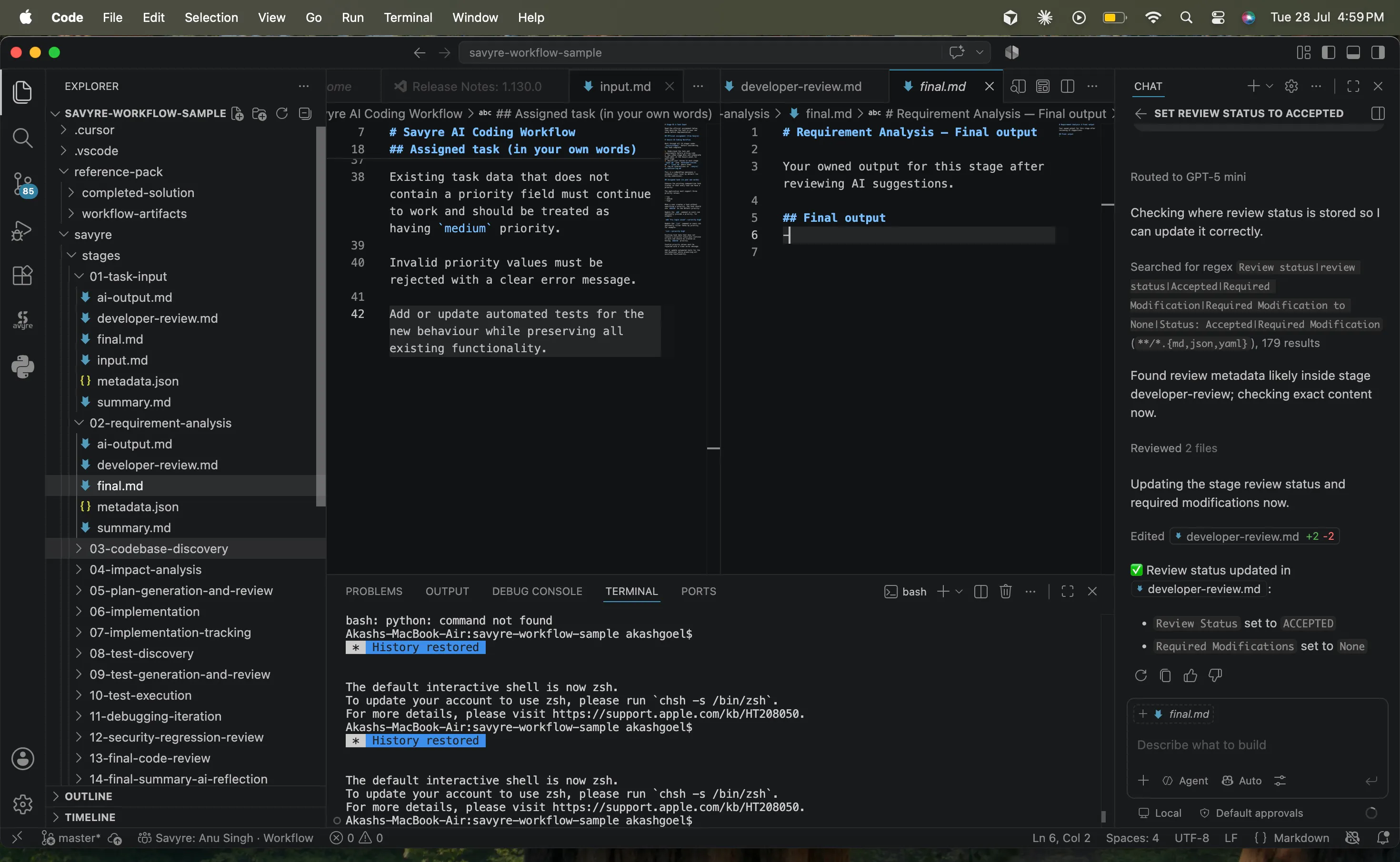Open macOS Control Center
Image resolution: width=1400 pixels, height=862 pixels.
[1218, 18]
